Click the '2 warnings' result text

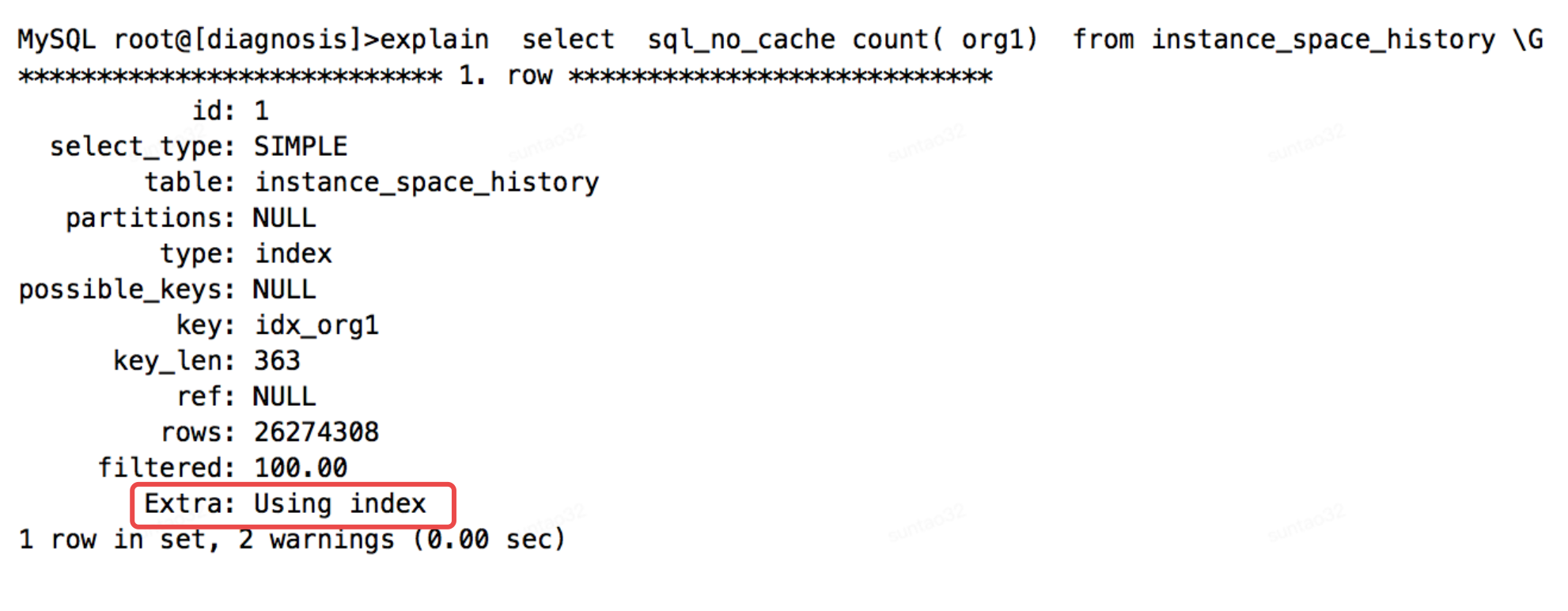coord(316,540)
